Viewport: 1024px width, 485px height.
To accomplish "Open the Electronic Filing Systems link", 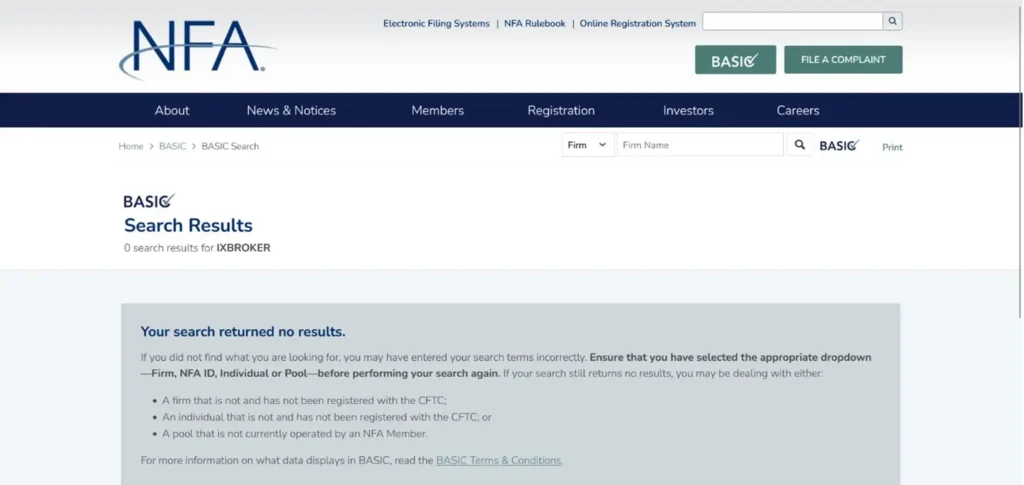I will point(436,23).
